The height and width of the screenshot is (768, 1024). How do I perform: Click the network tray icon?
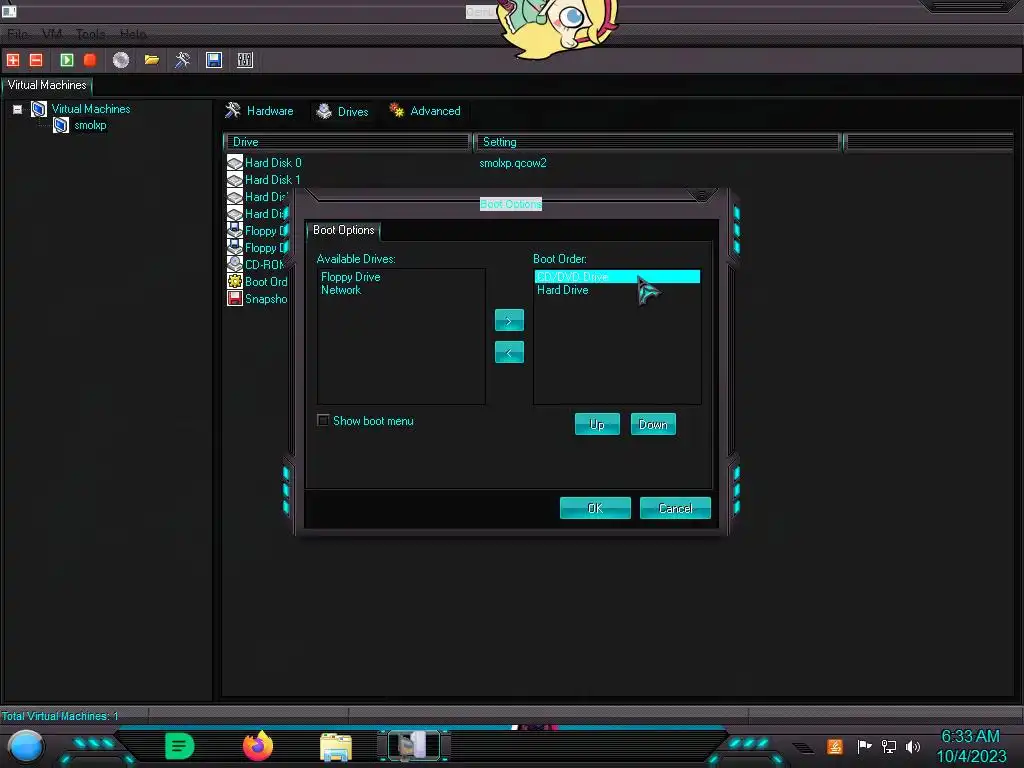click(889, 746)
